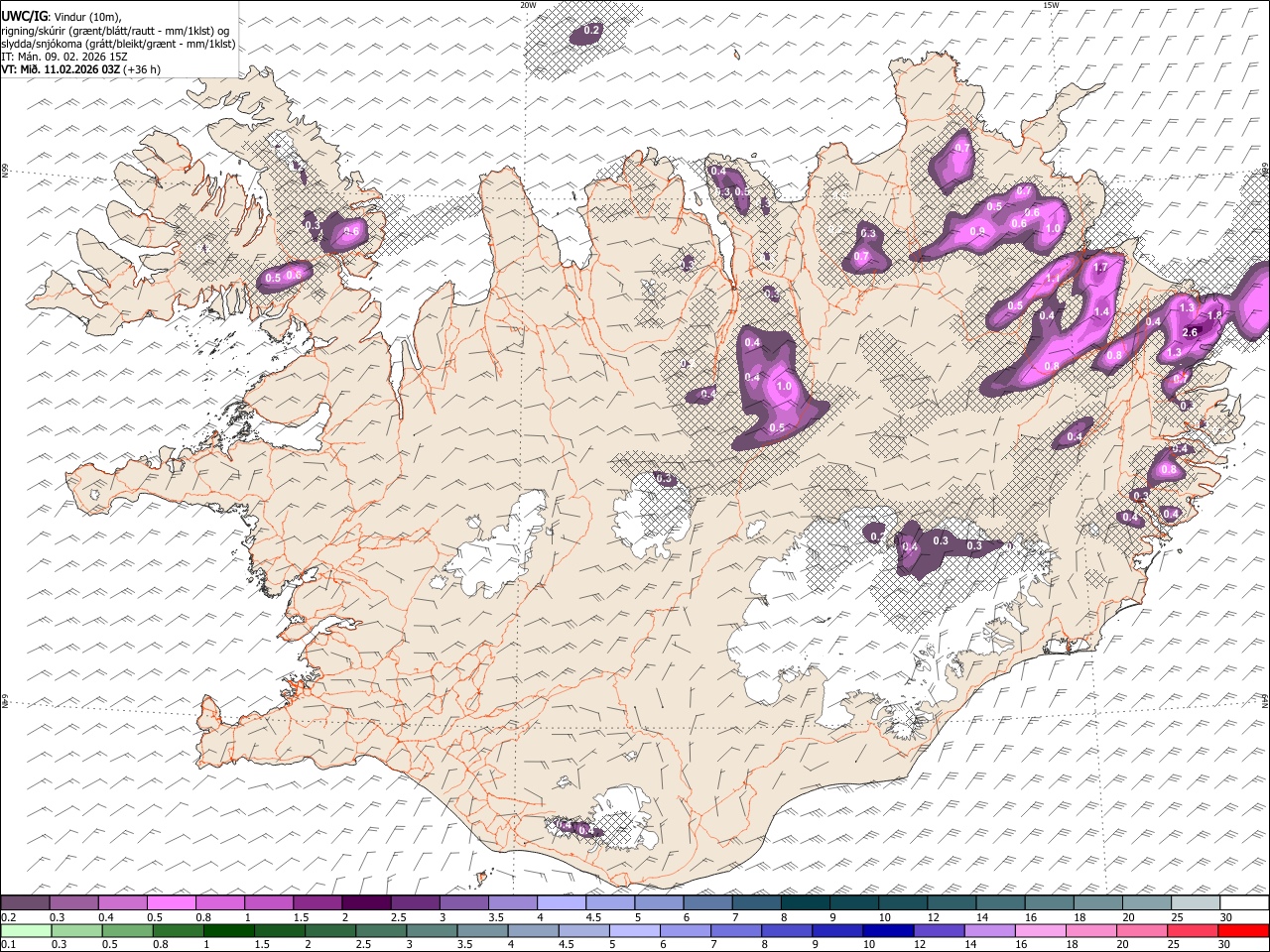1270x952 pixels.
Task: Click the 'IT: Mán. 09. 02. 2026 15Z' line
Action: (64, 57)
